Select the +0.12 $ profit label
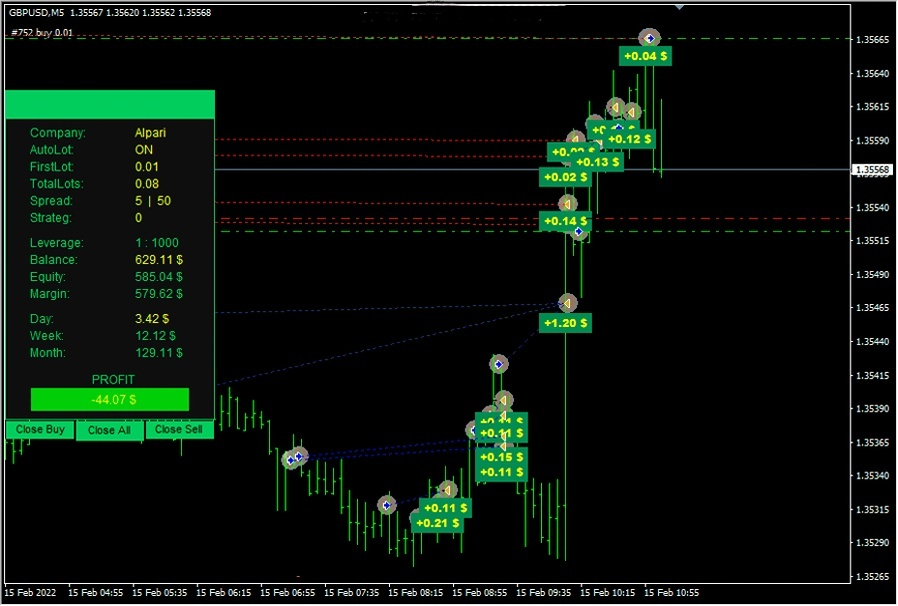This screenshot has width=898, height=606. point(630,139)
